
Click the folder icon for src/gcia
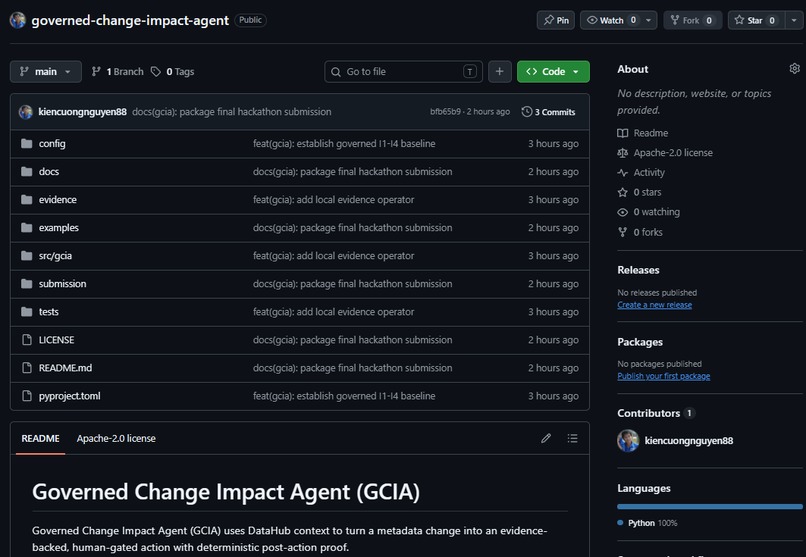27,255
